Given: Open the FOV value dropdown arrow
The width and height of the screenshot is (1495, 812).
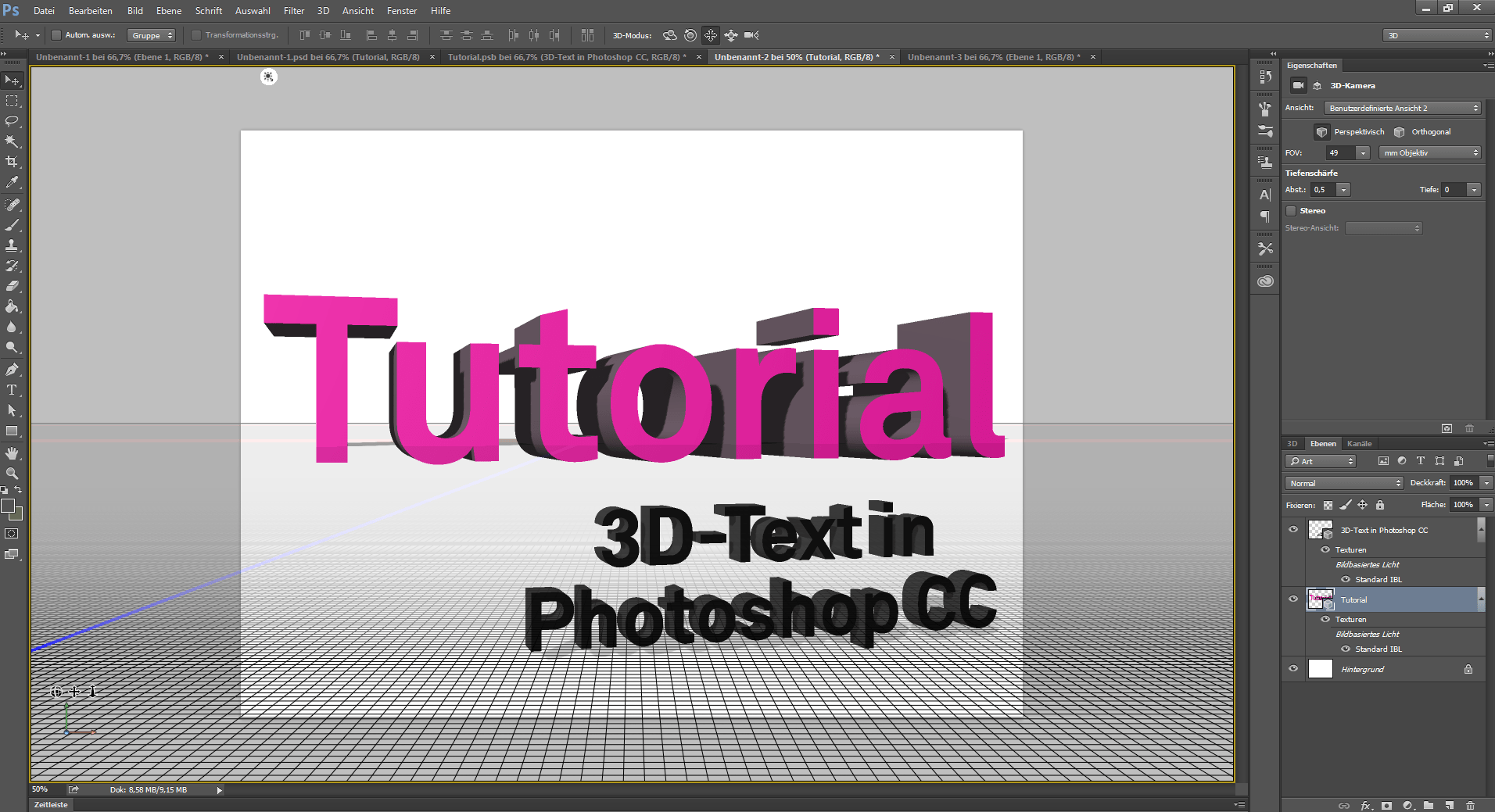Looking at the screenshot, I should point(1363,152).
